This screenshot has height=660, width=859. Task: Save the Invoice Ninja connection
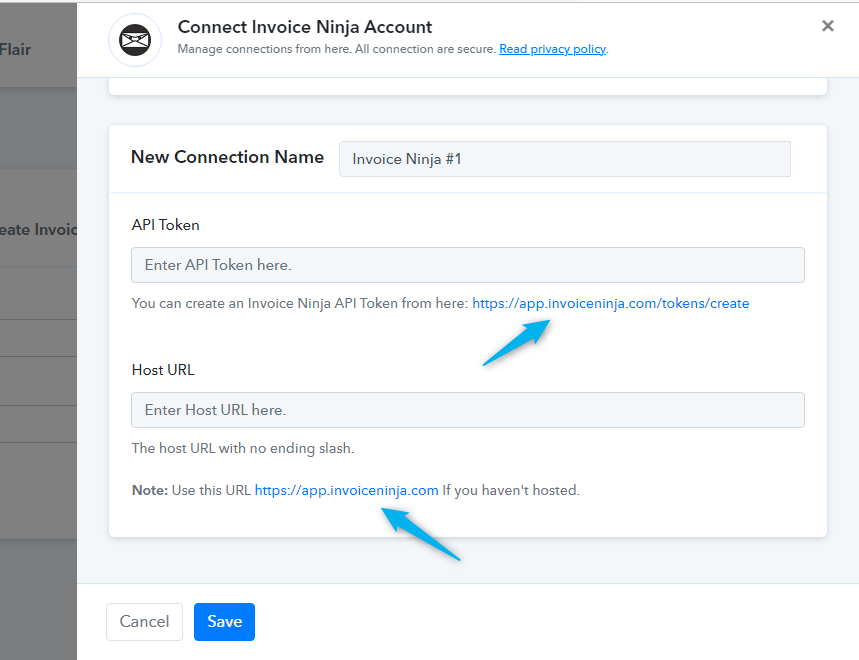(224, 622)
